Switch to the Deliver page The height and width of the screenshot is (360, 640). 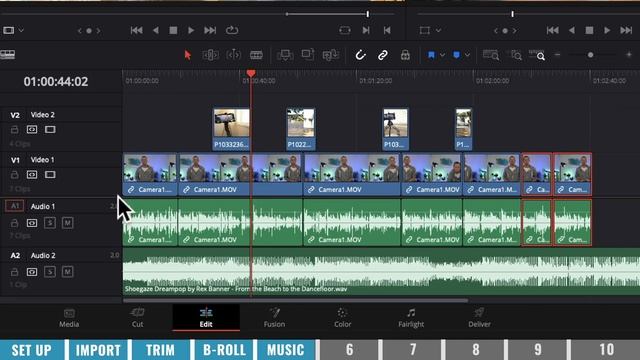(x=479, y=318)
